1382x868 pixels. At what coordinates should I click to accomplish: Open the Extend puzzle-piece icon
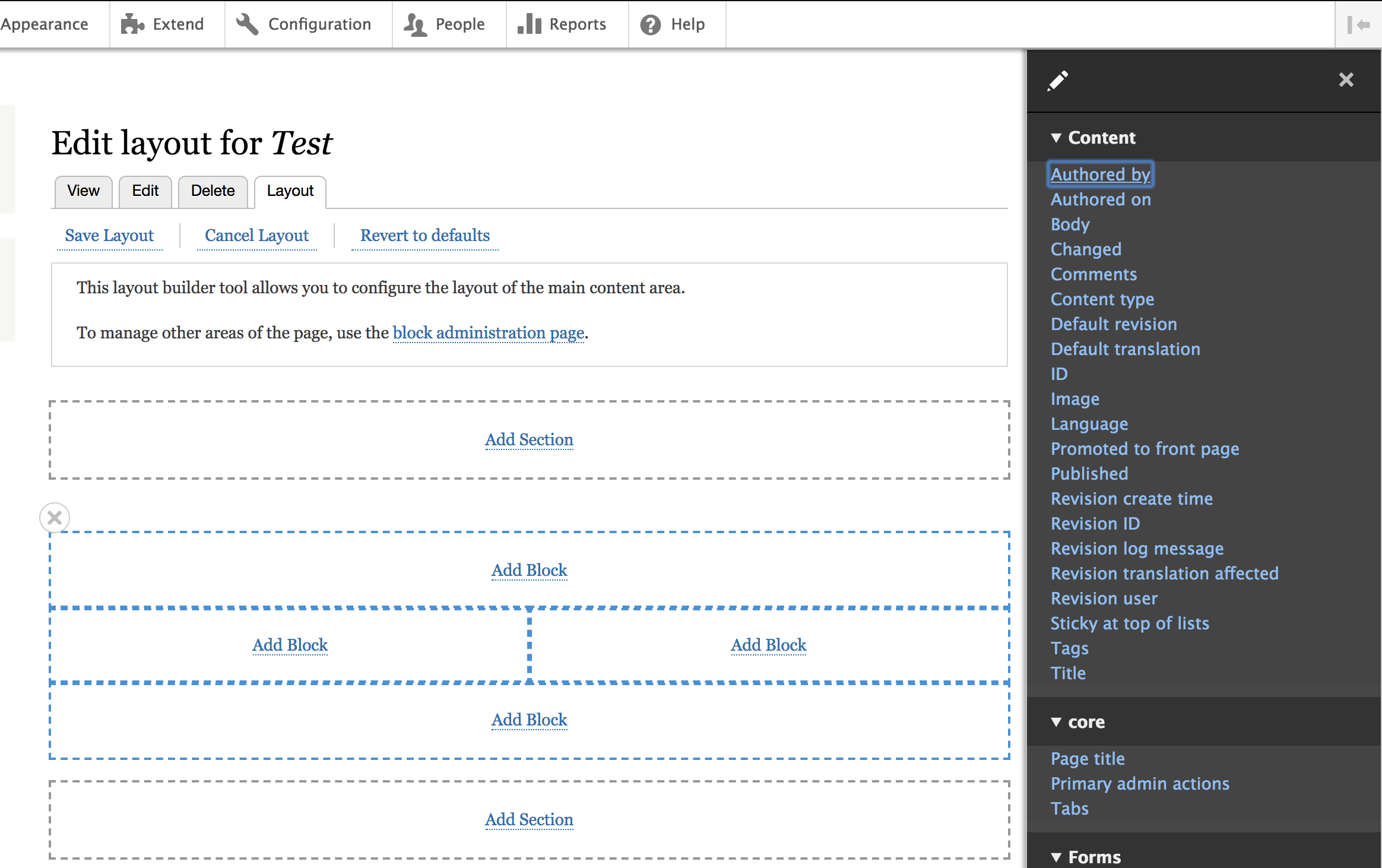[131, 24]
